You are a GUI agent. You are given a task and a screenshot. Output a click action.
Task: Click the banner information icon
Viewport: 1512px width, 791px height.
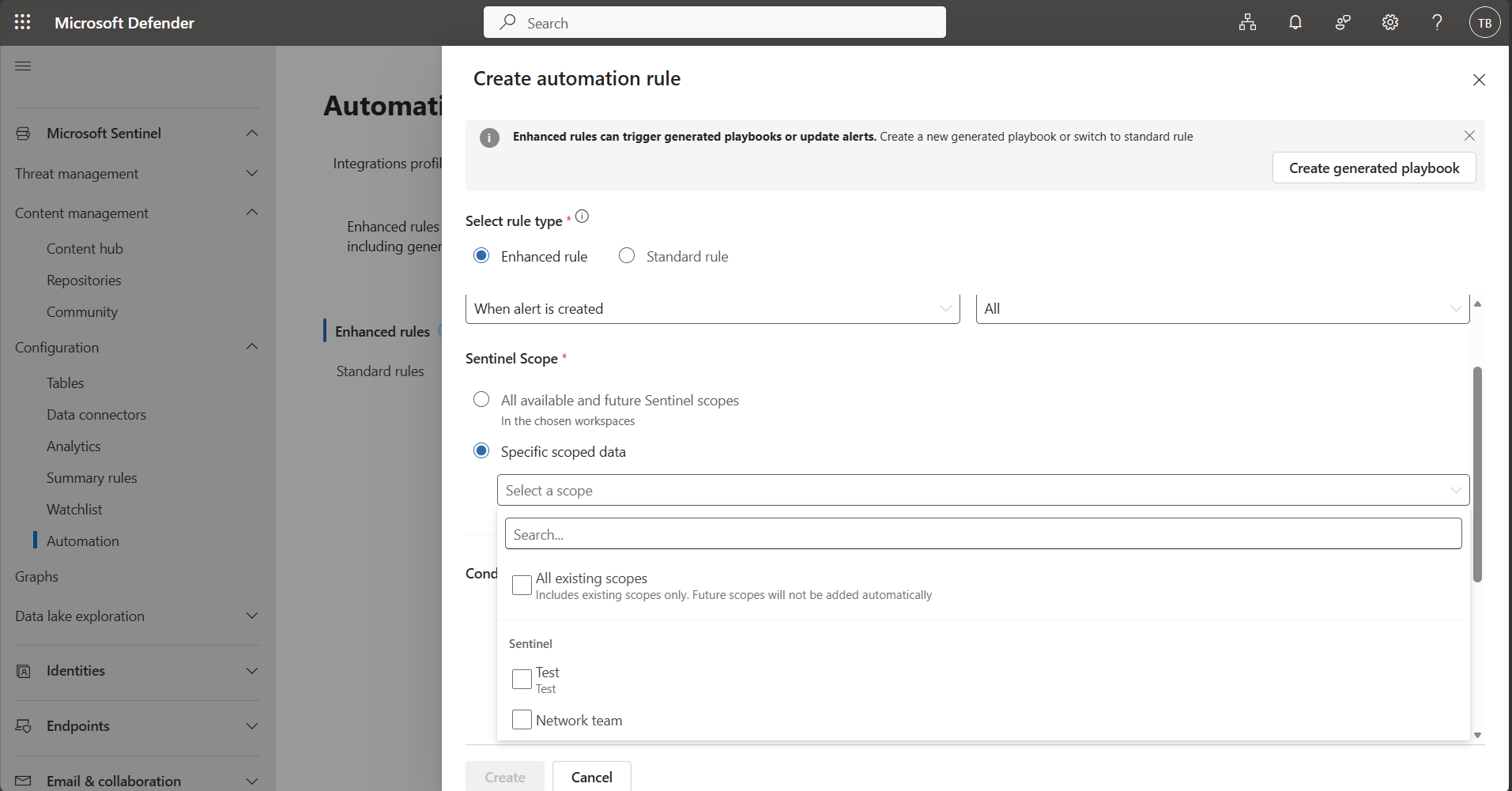point(489,137)
